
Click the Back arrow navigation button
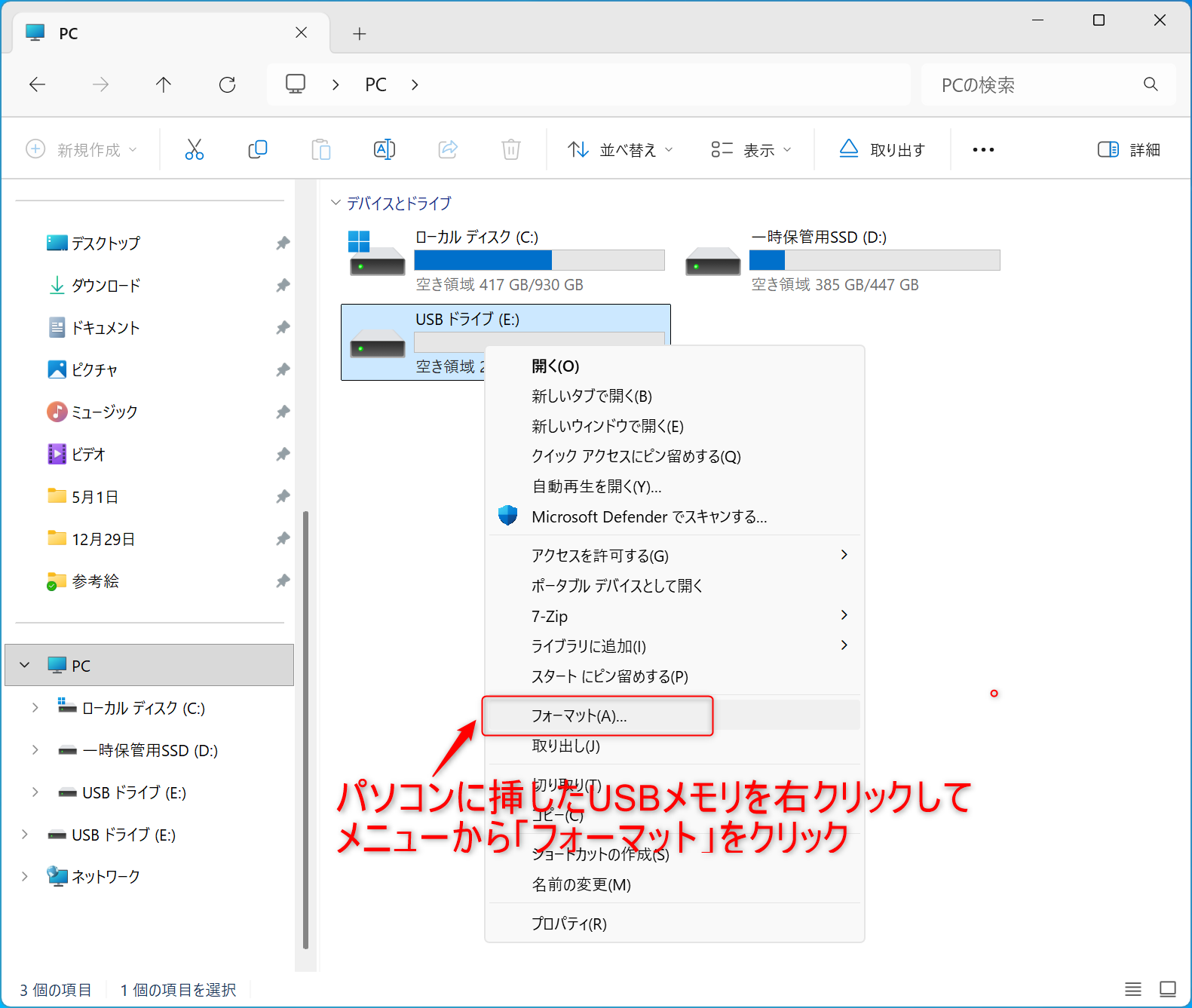38,84
